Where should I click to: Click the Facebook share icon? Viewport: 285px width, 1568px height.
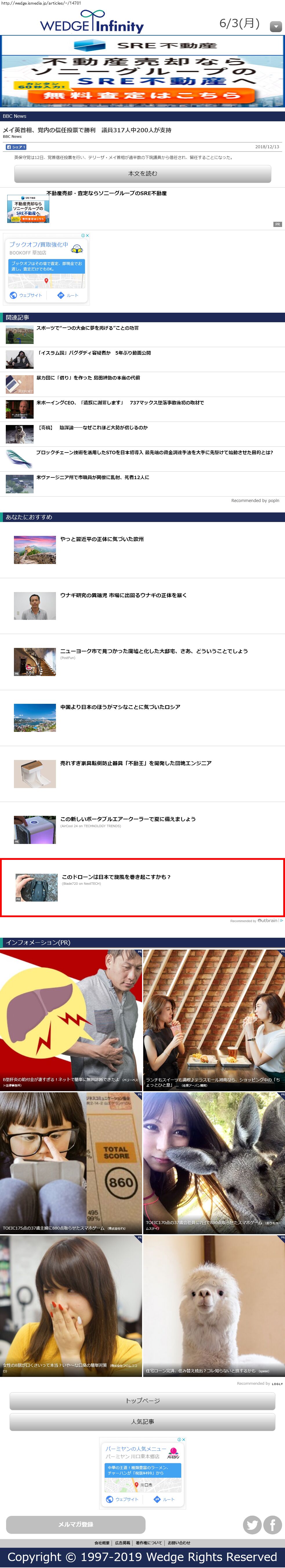[x=16, y=147]
